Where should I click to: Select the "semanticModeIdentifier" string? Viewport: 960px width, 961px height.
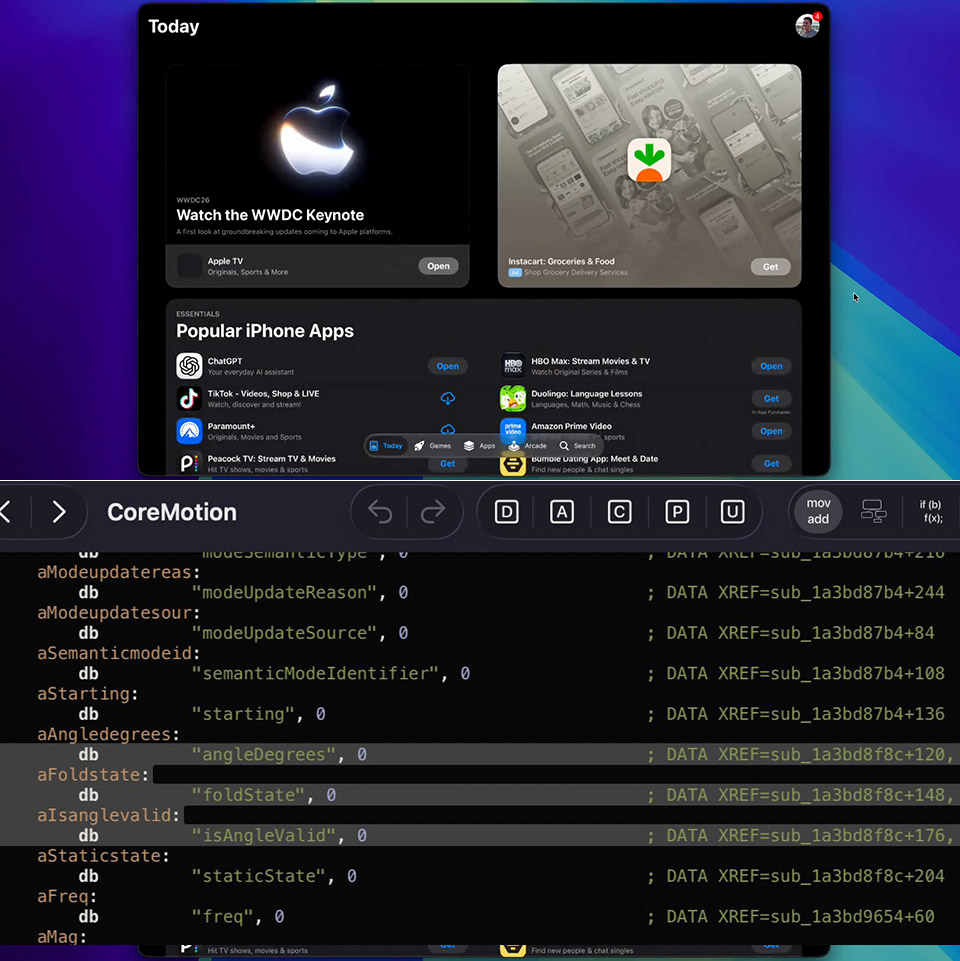[314, 674]
